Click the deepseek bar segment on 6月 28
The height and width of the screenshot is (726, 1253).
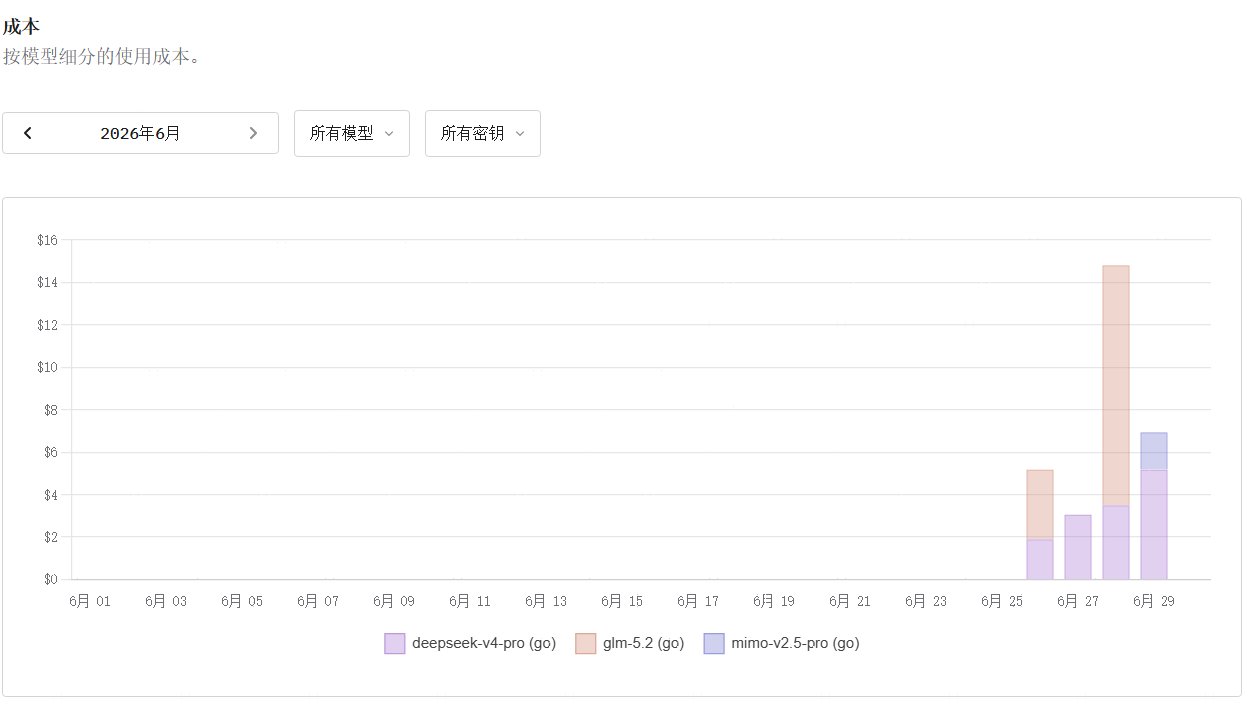pyautogui.click(x=1116, y=542)
